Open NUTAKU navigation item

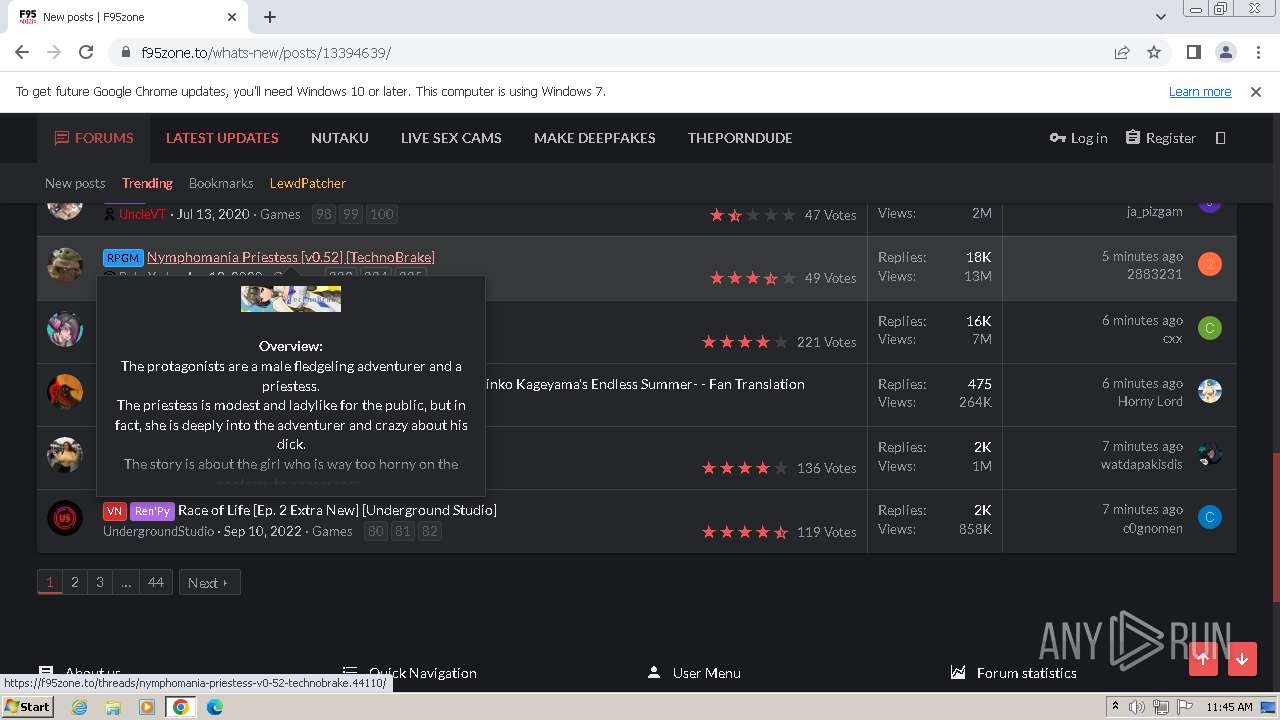pos(340,138)
